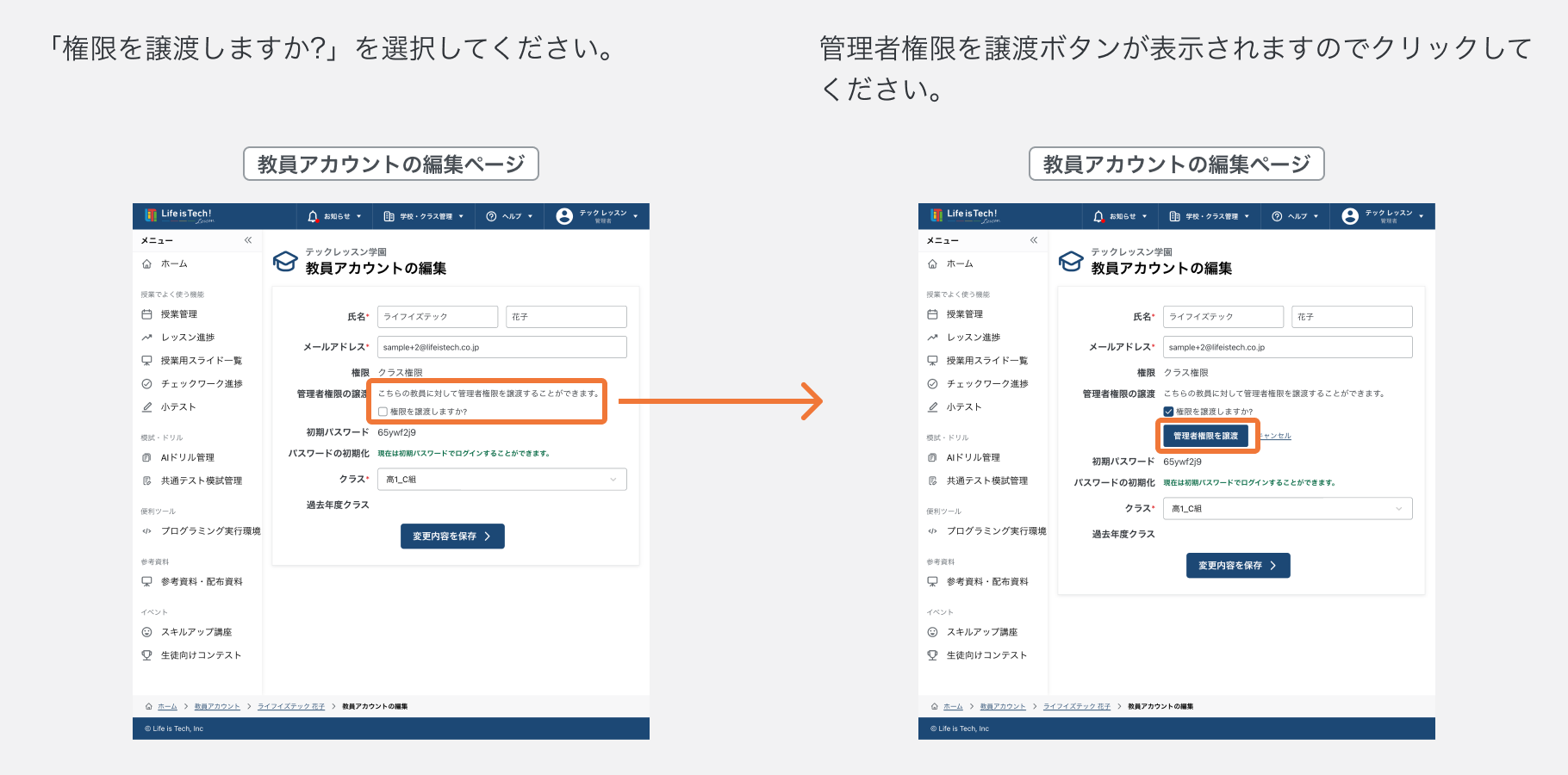Select スキルアップ講座 menu item in right screenshot
1568x775 pixels.
pos(983,632)
